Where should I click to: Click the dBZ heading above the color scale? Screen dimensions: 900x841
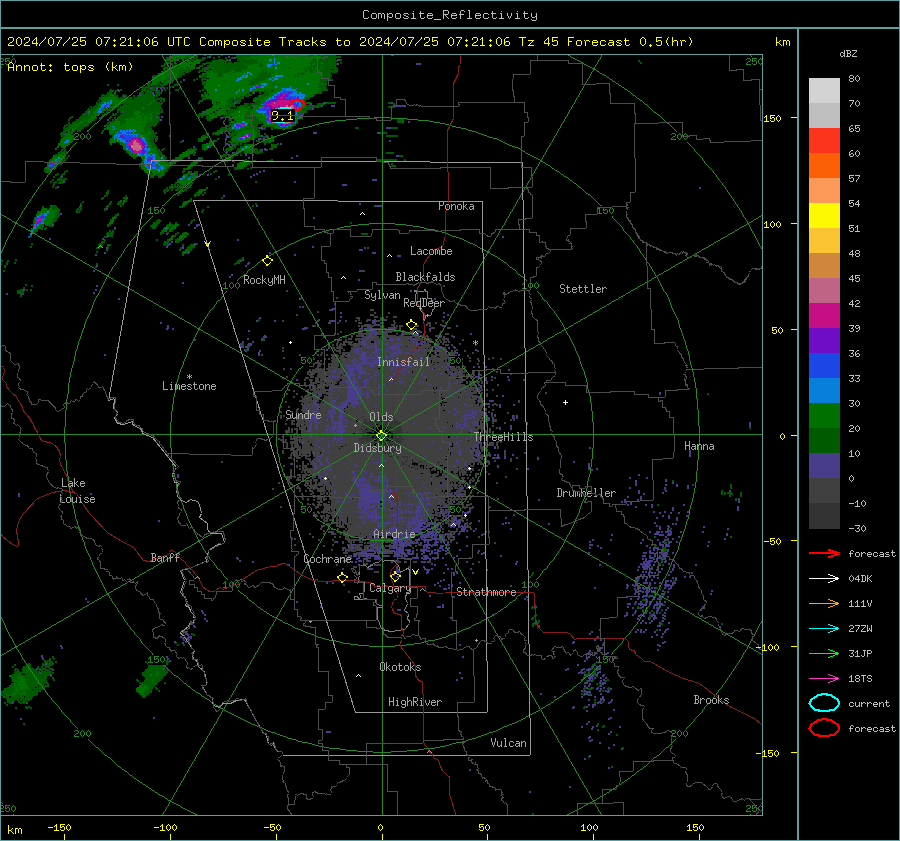(x=848, y=53)
